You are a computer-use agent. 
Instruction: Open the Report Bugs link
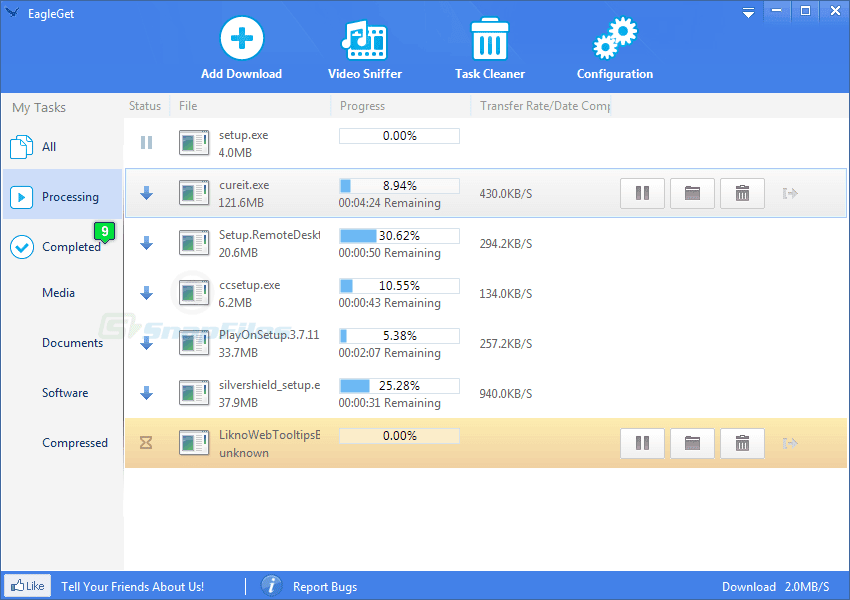tap(325, 586)
